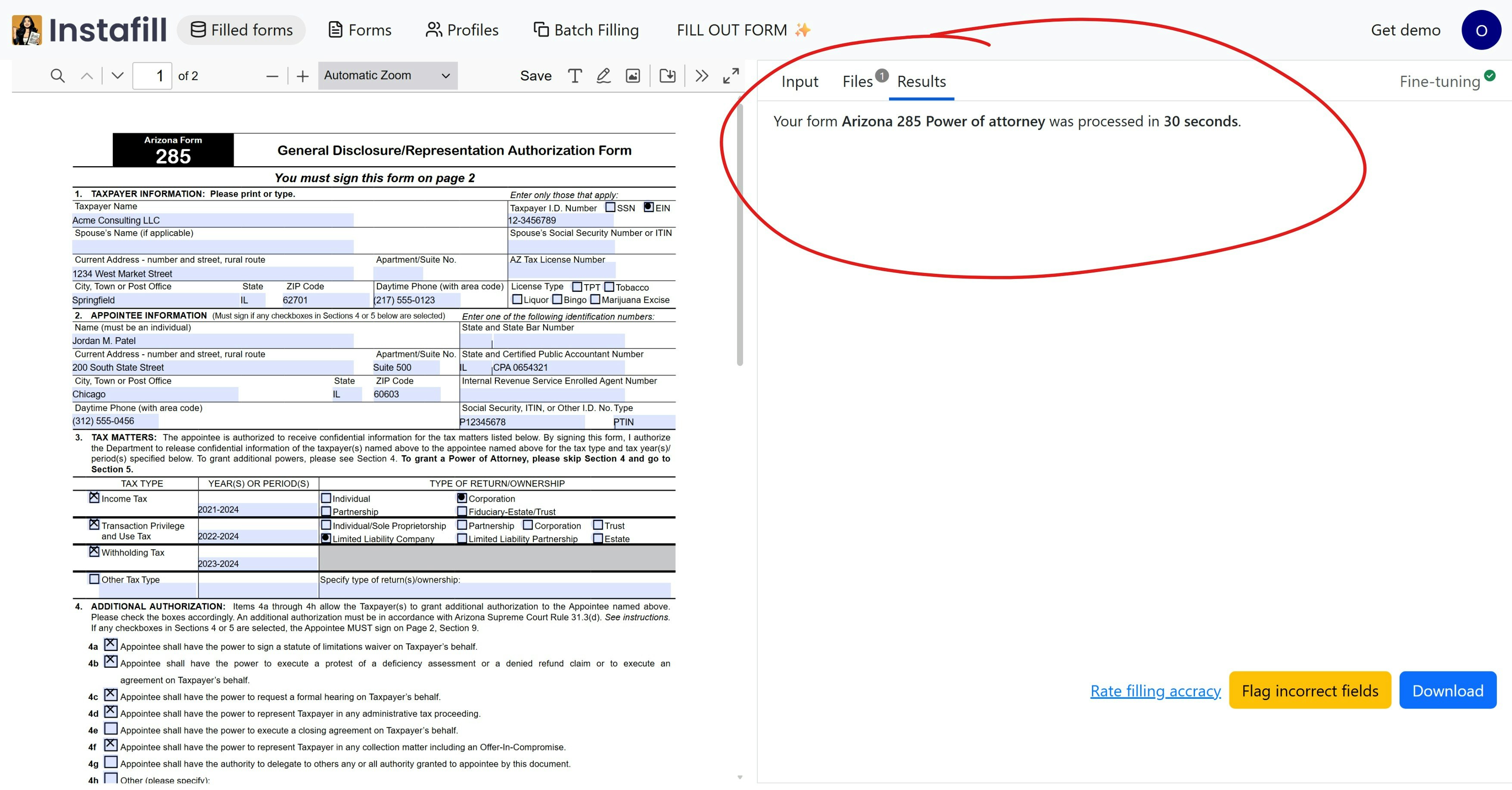Select the text insertion tool
The height and width of the screenshot is (790, 1512).
click(x=575, y=76)
